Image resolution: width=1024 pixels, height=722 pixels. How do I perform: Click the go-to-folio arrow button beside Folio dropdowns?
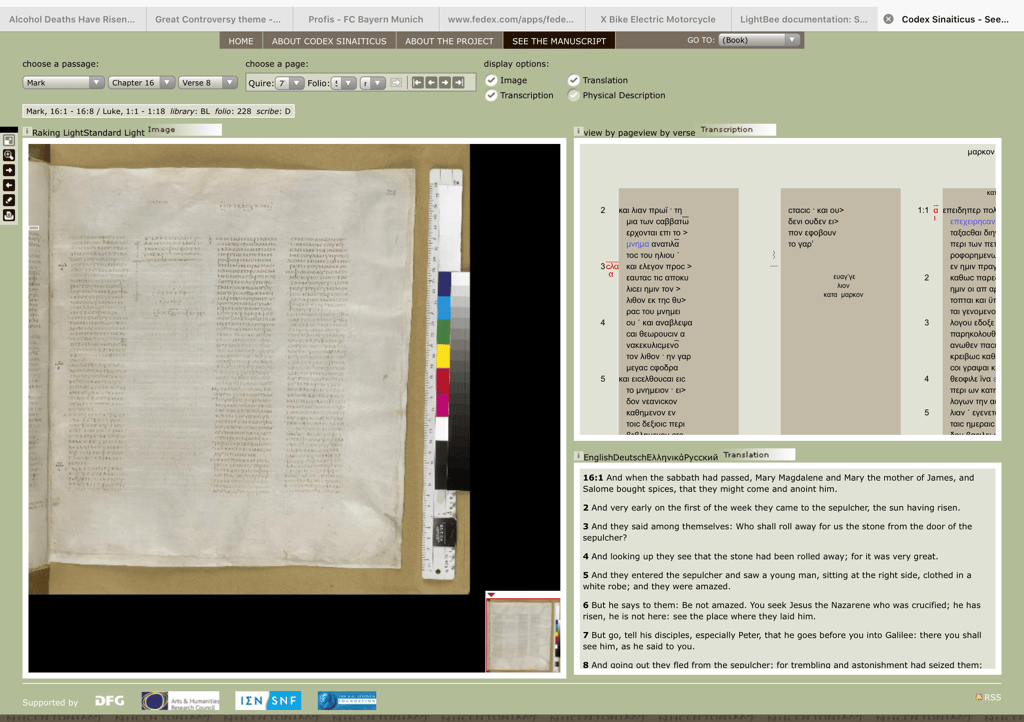click(x=396, y=83)
